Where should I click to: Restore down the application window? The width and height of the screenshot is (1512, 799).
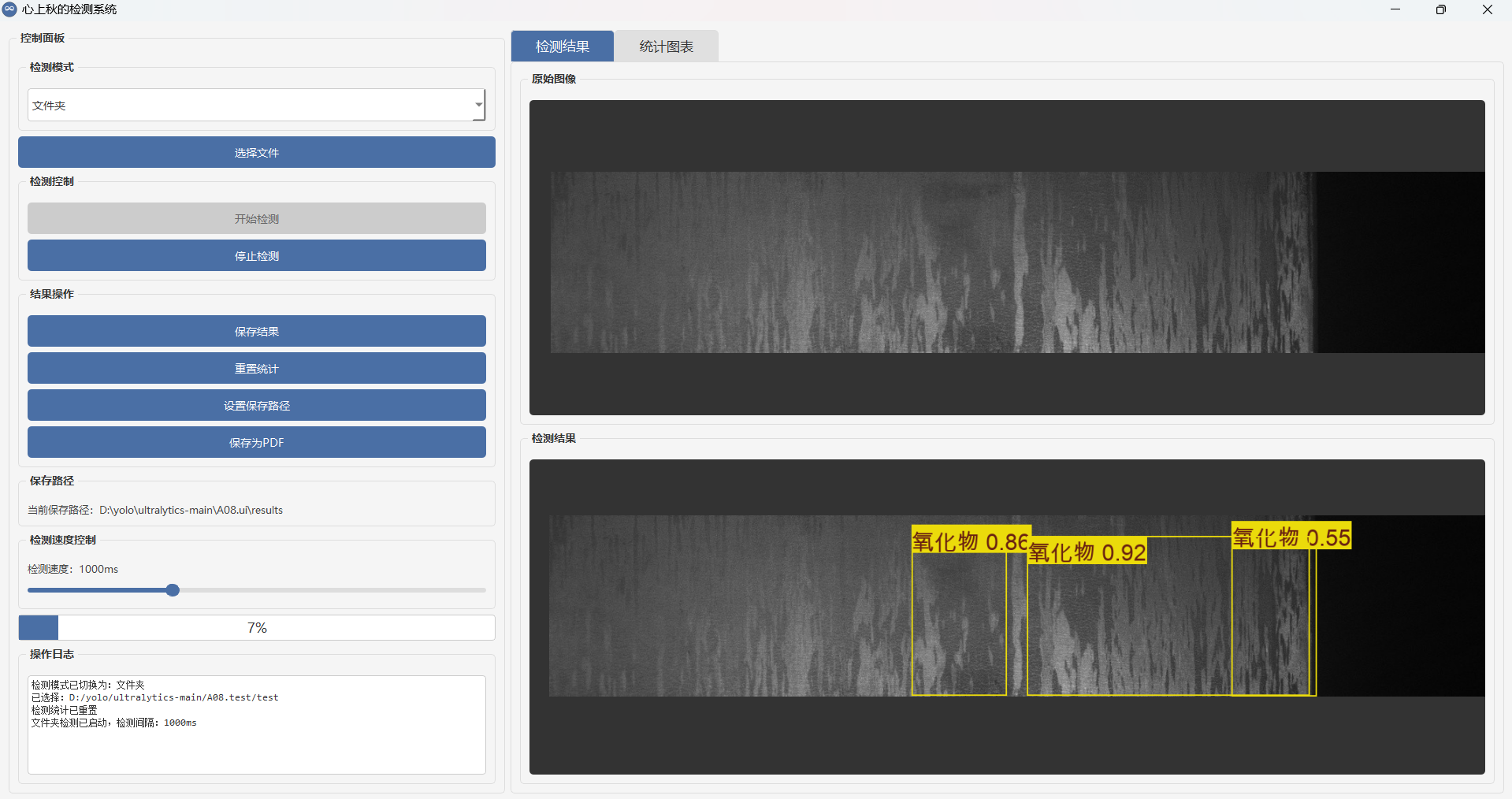coord(1441,9)
